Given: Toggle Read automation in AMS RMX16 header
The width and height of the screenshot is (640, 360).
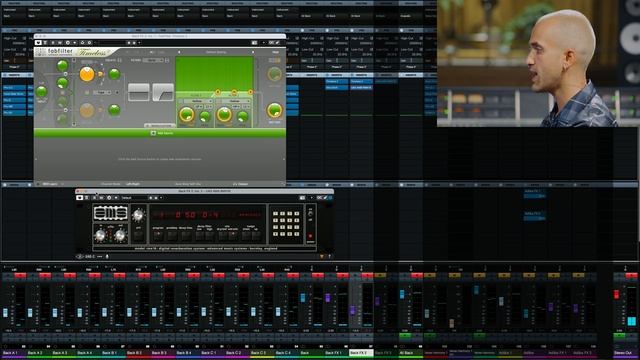Looking at the screenshot, I should pyautogui.click(x=94, y=198).
